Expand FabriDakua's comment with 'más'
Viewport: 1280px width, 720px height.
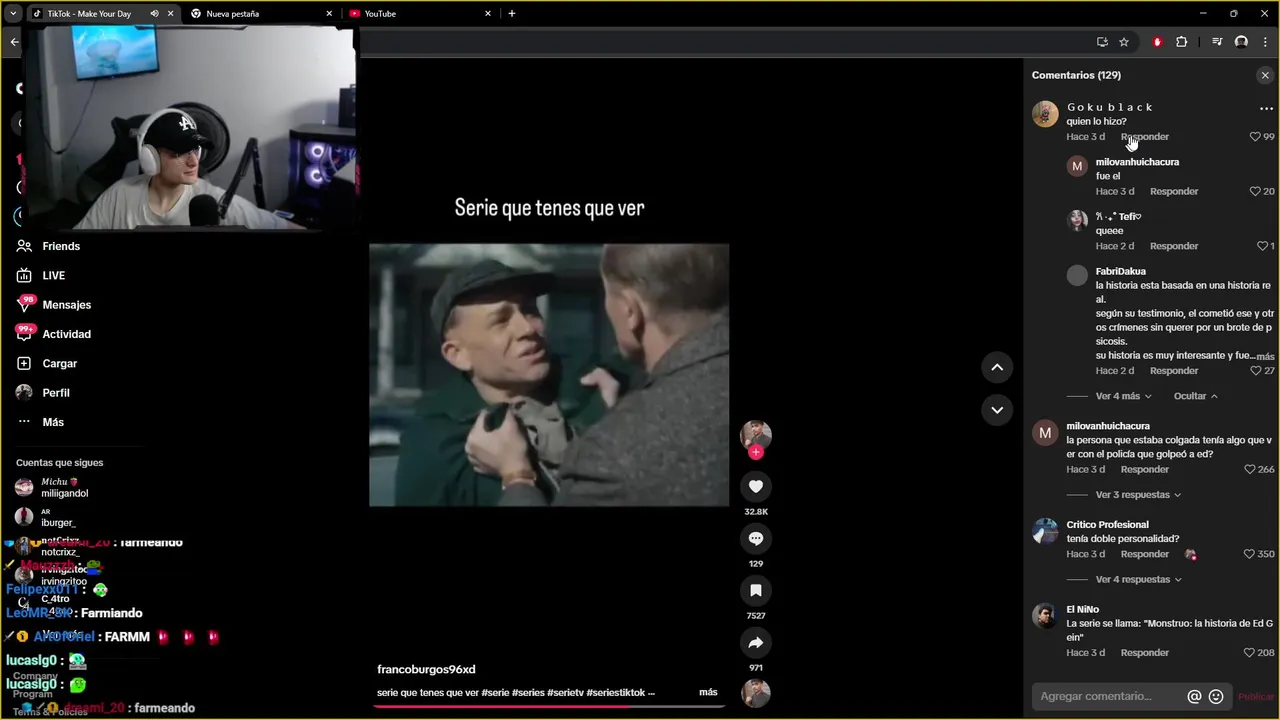pyautogui.click(x=1265, y=356)
